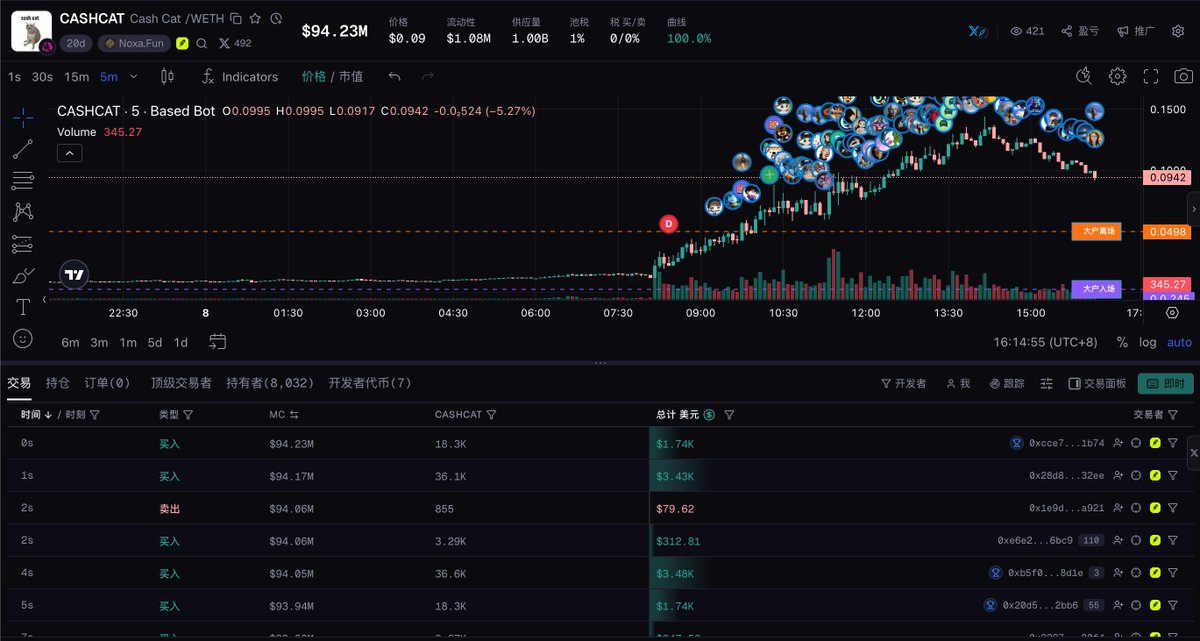Take a chart snapshot with camera
The height and width of the screenshot is (641, 1200).
[x=1183, y=76]
